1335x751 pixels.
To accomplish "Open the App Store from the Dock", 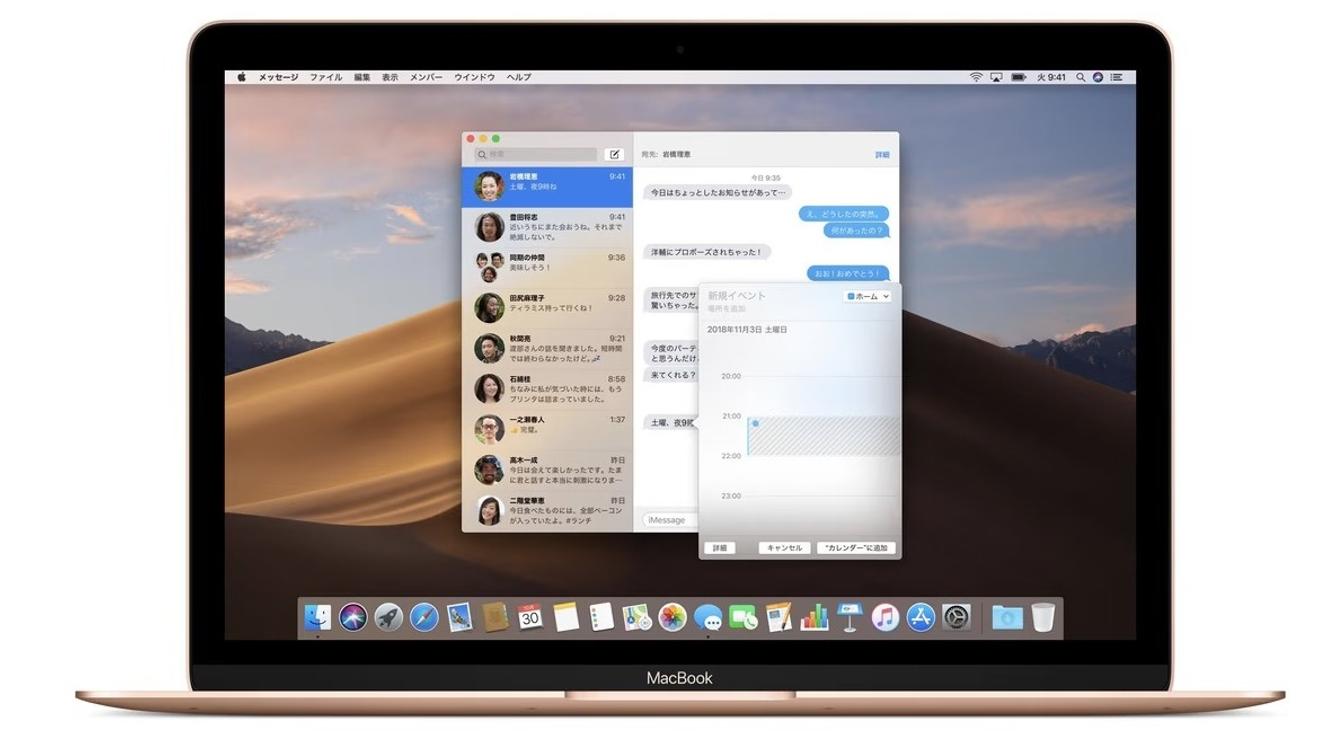I will (x=920, y=617).
